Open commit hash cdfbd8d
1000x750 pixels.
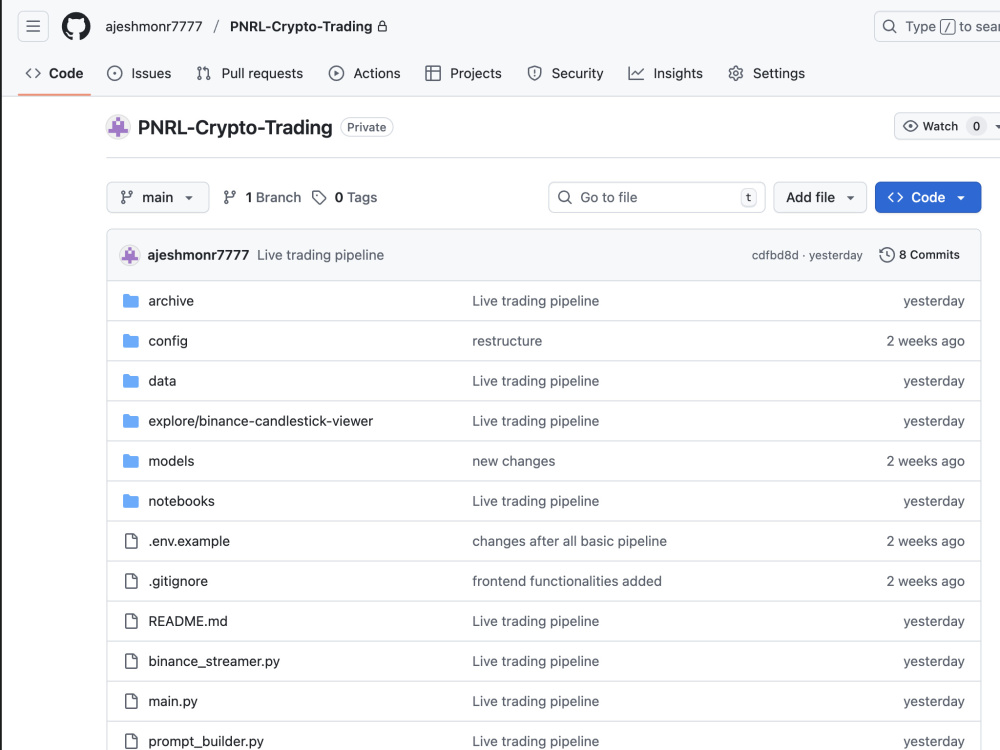775,255
